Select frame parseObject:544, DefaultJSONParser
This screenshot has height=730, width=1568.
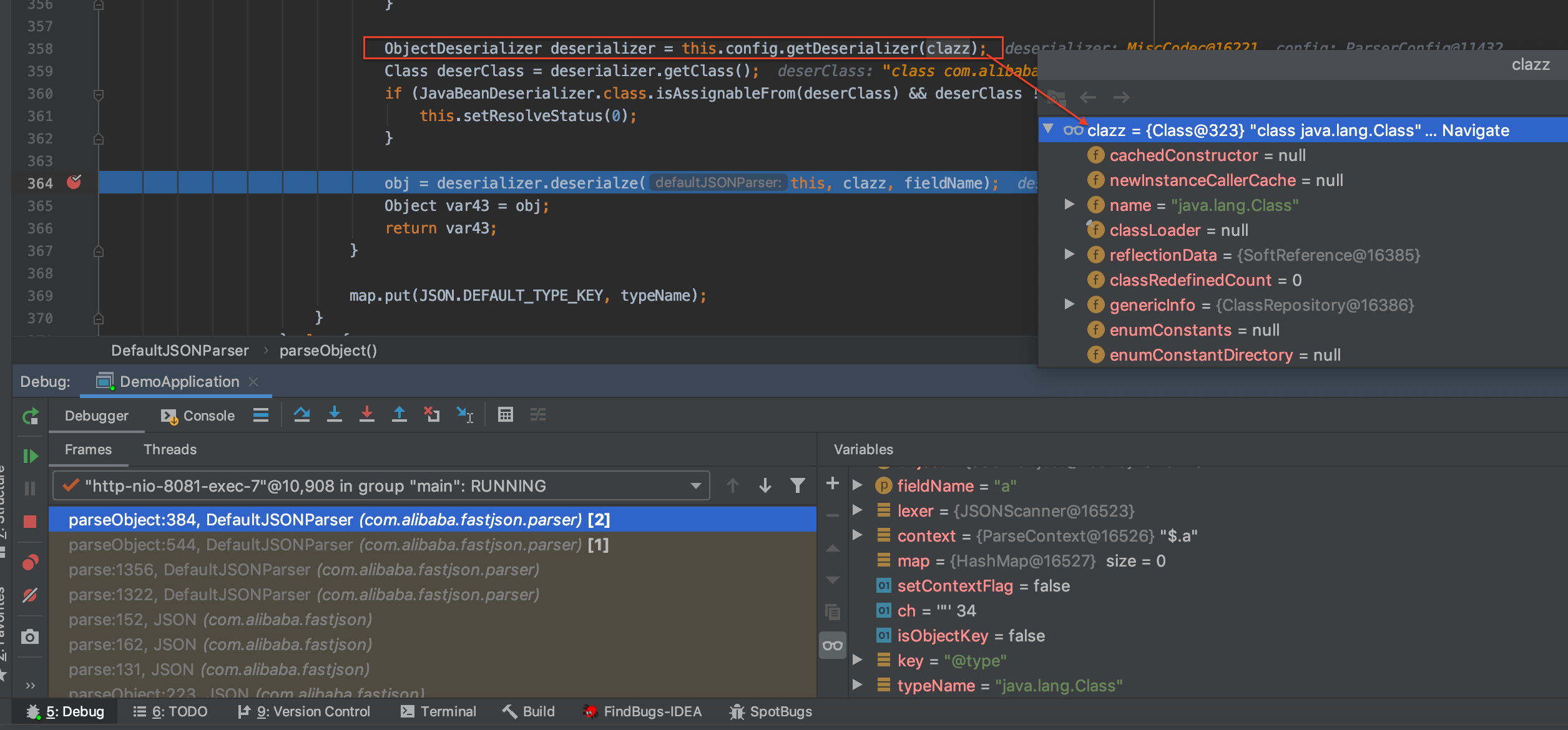click(433, 545)
